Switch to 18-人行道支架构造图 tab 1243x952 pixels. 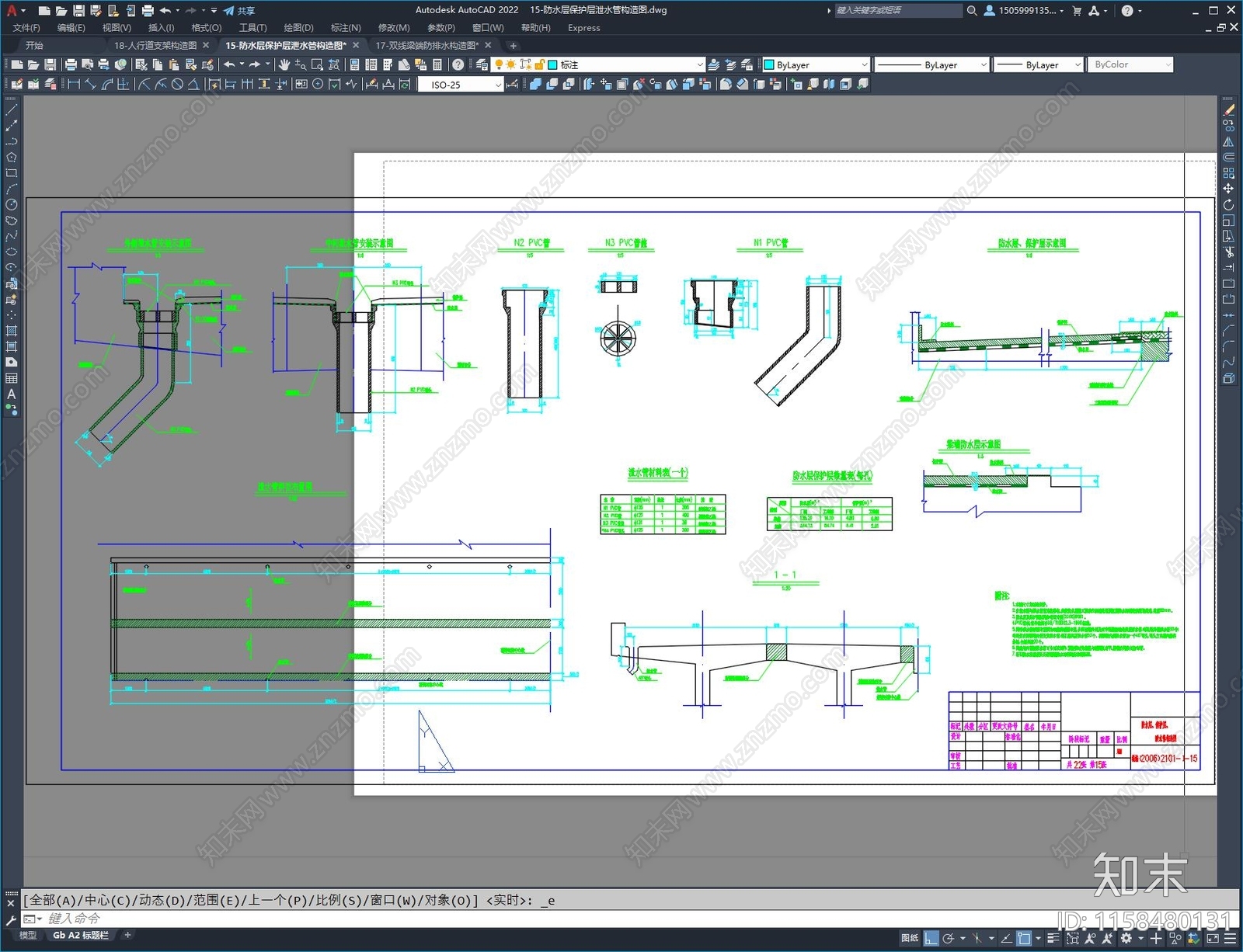(x=155, y=46)
